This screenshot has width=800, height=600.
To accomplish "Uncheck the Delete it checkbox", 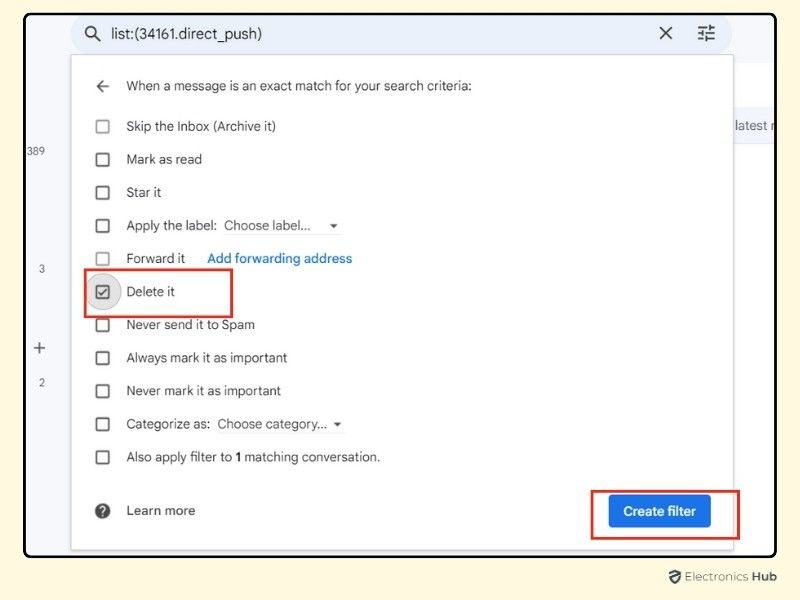I will [x=103, y=292].
